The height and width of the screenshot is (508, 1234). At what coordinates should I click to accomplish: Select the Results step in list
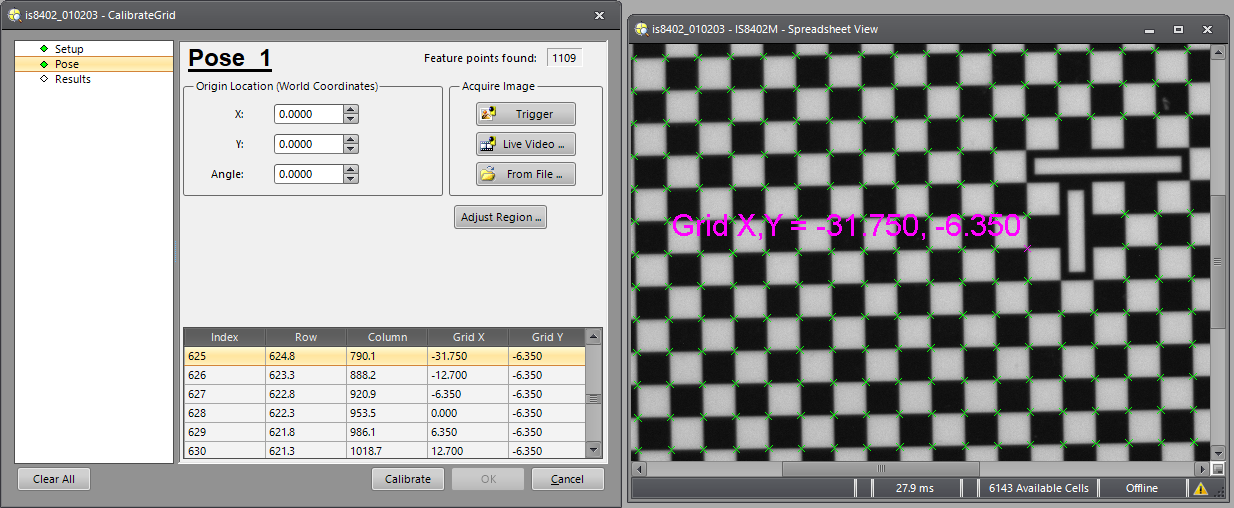pyautogui.click(x=72, y=79)
